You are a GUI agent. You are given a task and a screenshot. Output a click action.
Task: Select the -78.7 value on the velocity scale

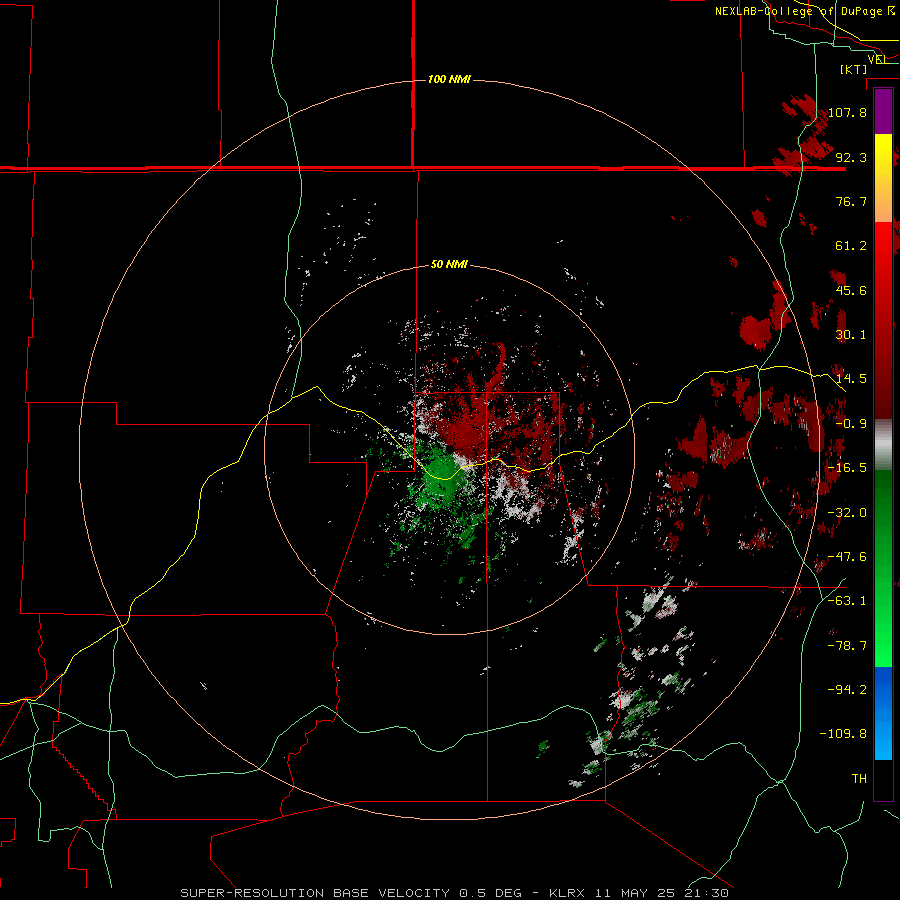pos(847,646)
